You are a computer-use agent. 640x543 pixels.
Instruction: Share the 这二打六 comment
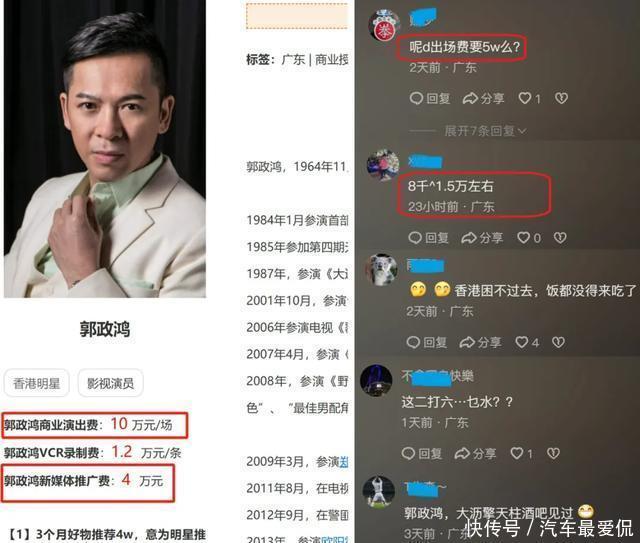476,453
